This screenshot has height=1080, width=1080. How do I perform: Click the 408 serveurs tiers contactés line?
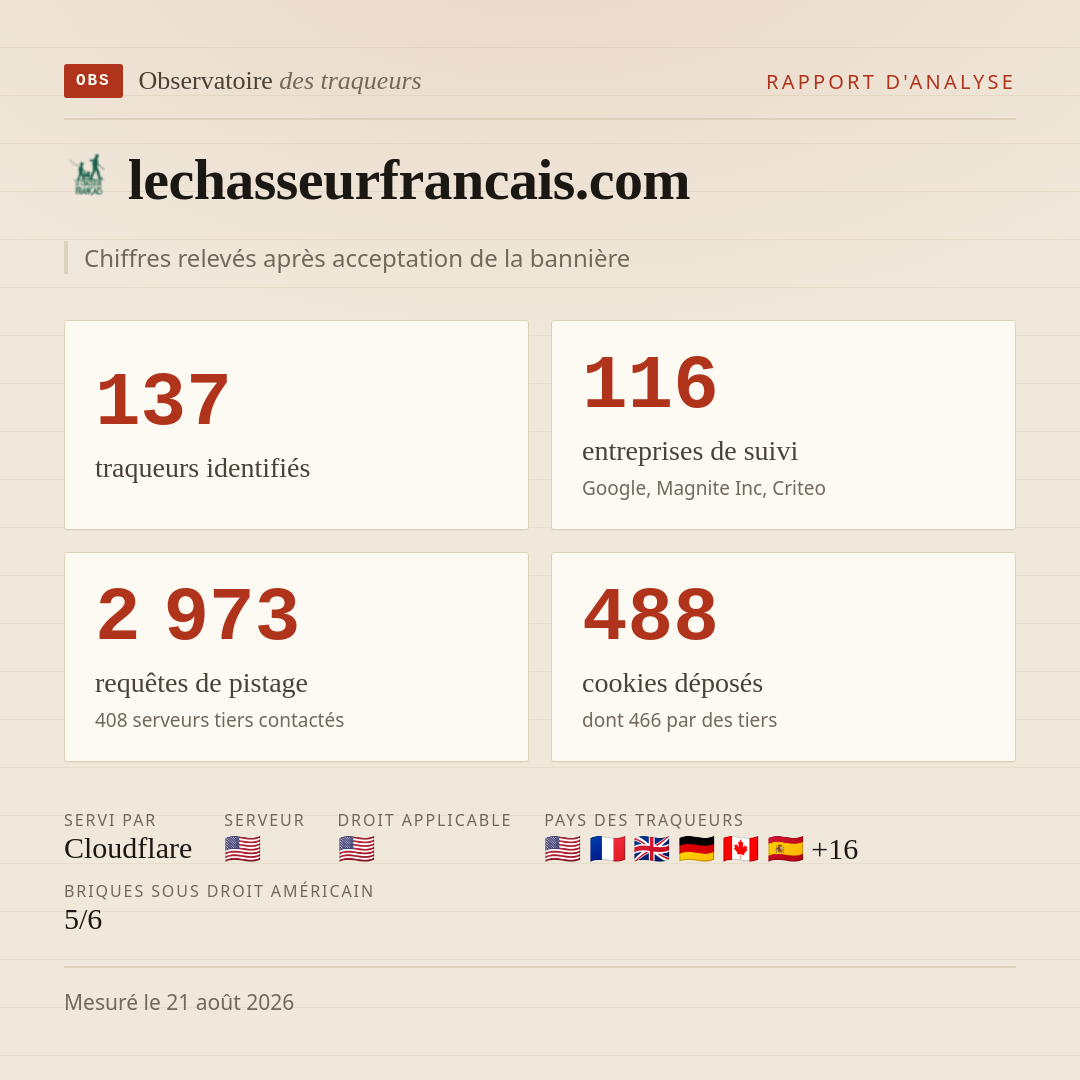click(x=219, y=720)
